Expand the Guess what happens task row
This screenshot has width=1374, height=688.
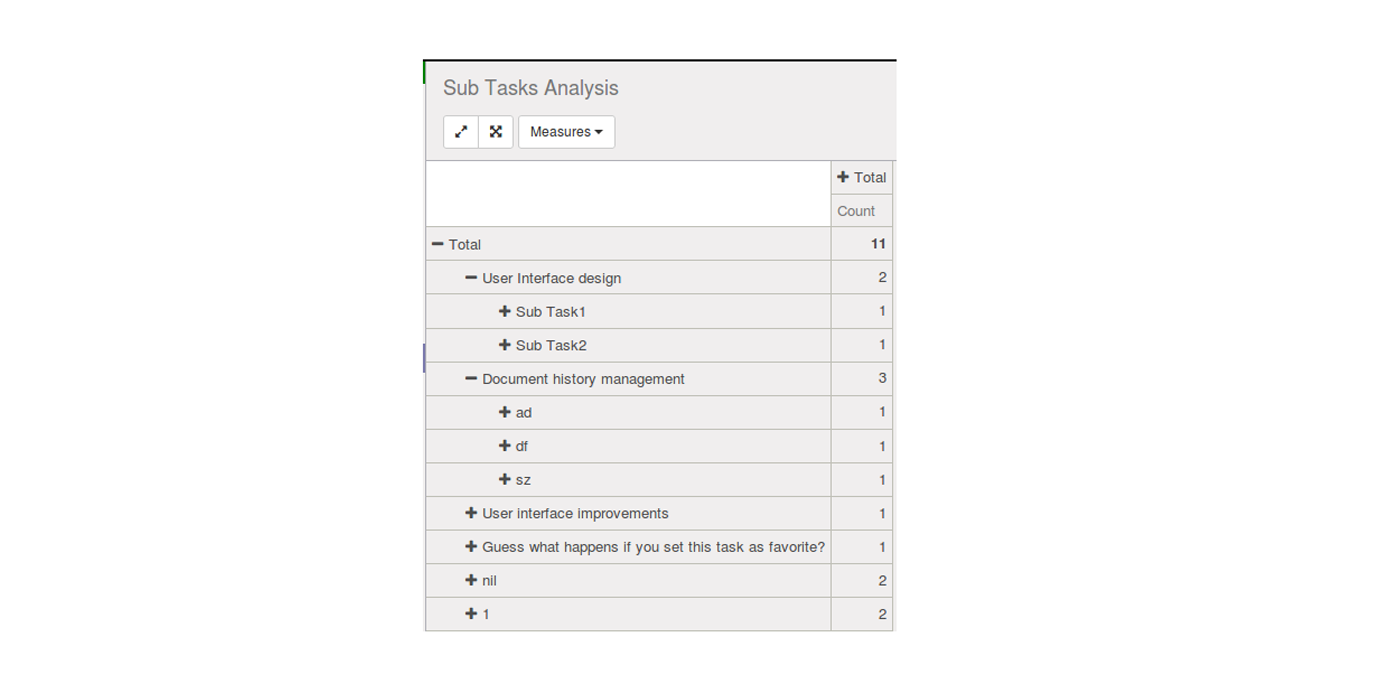[471, 547]
